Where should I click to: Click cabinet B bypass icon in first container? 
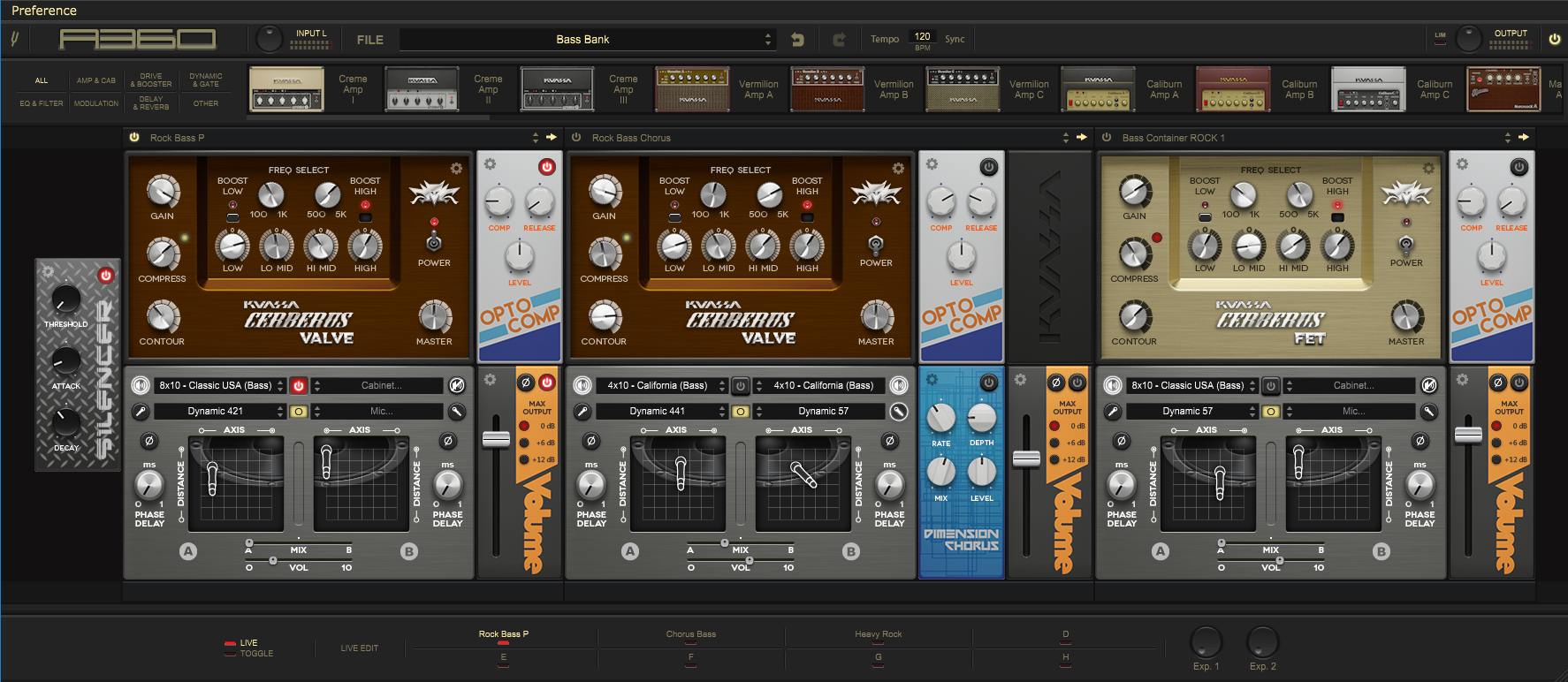(457, 385)
